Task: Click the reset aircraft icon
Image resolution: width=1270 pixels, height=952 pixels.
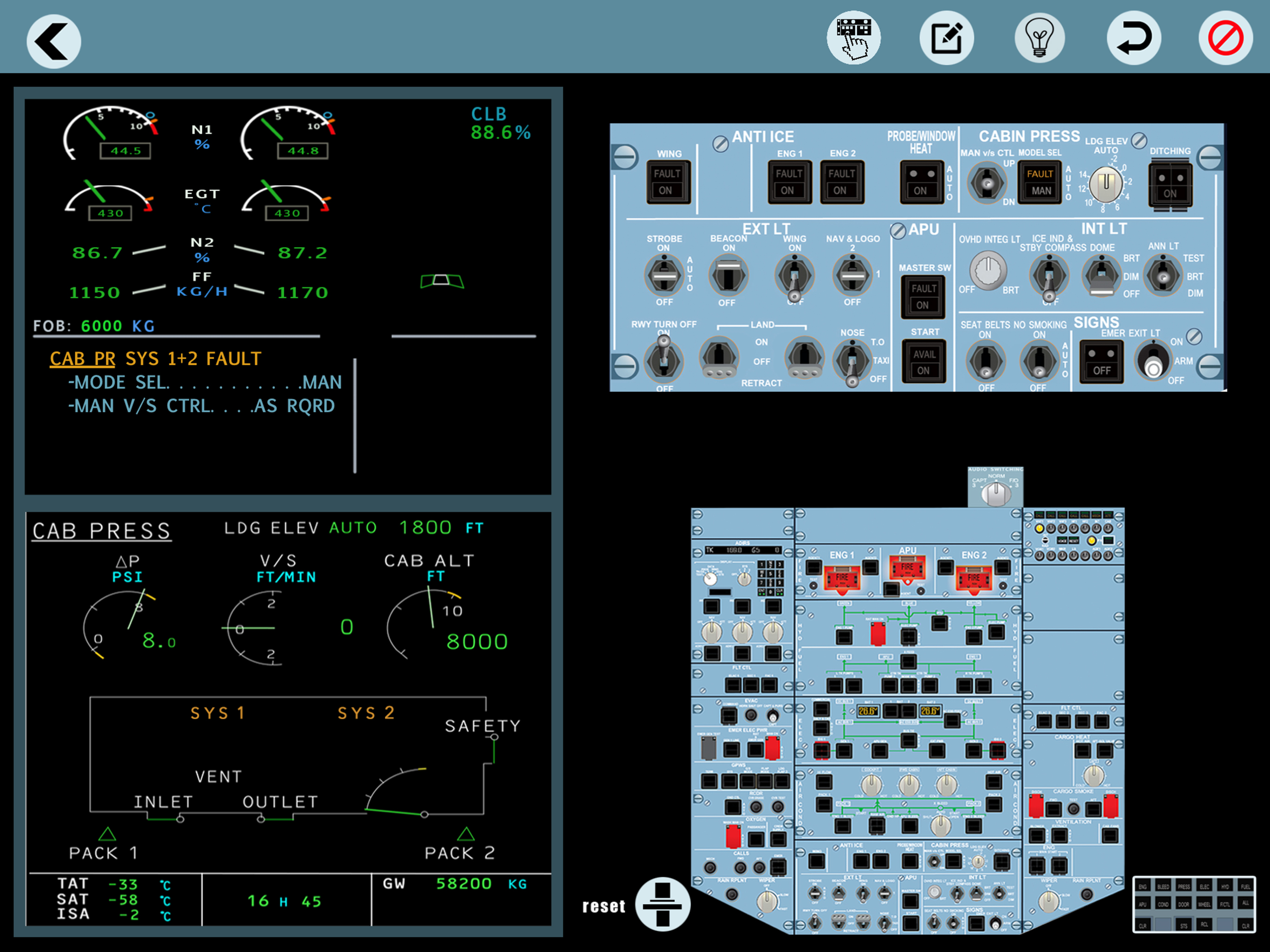Action: pyautogui.click(x=662, y=904)
